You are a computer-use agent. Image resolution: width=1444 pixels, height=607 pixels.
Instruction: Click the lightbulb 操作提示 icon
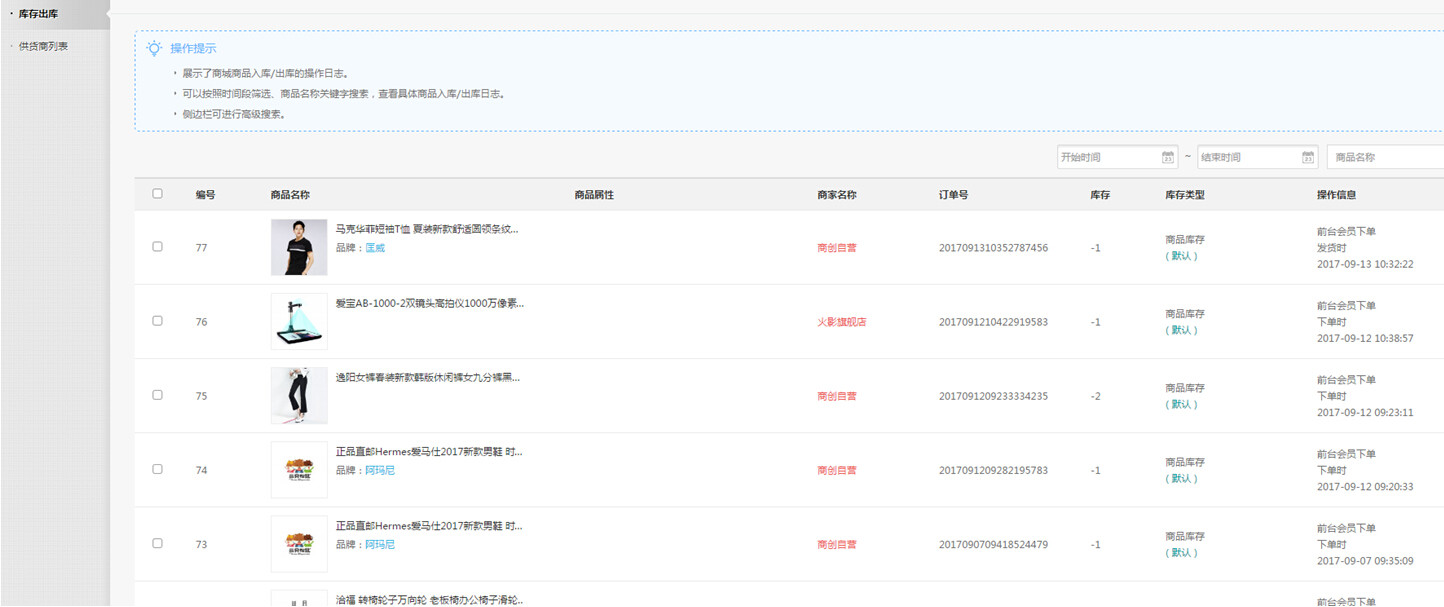(154, 48)
